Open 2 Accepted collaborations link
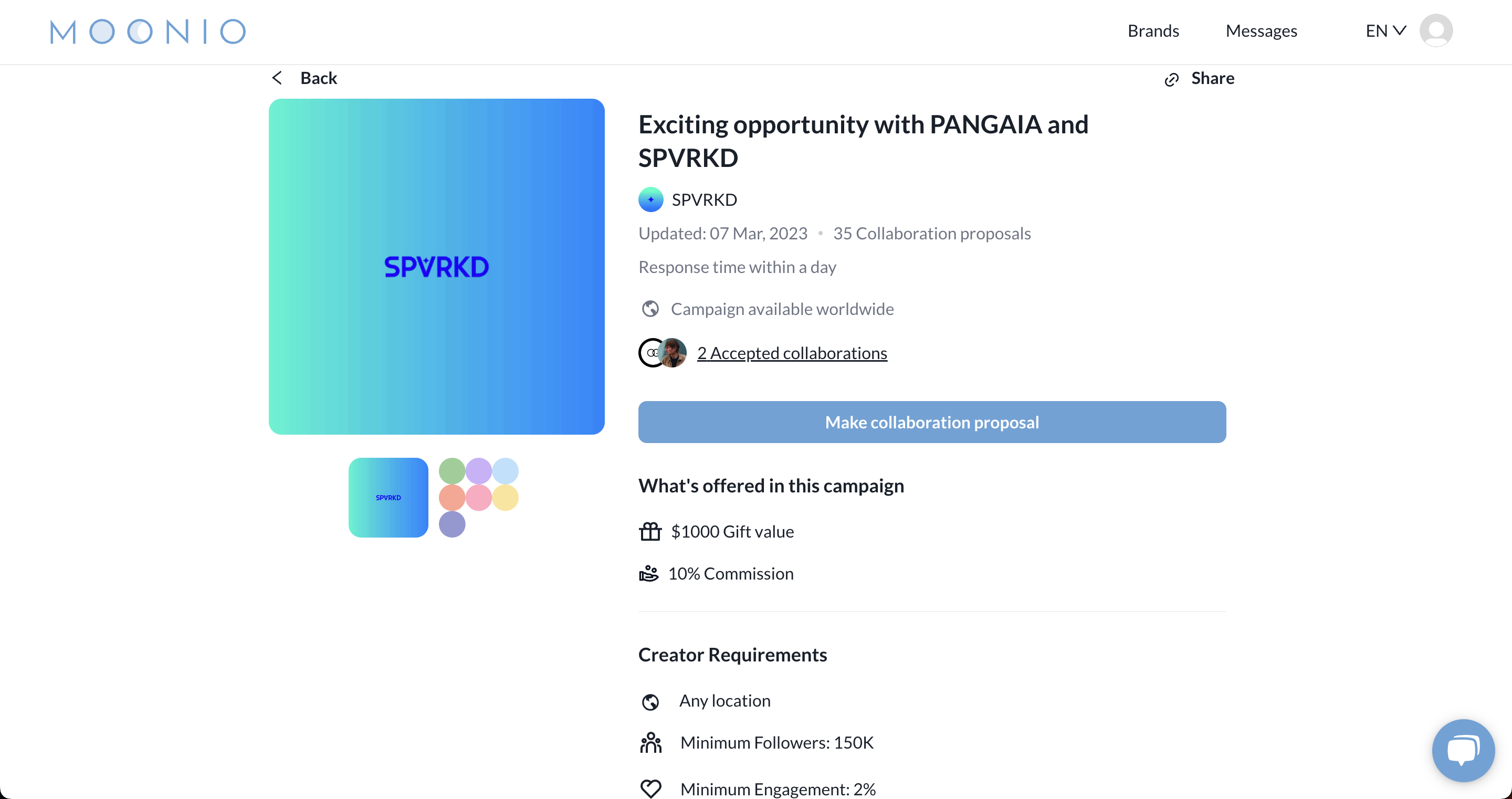This screenshot has width=1512, height=799. [792, 353]
